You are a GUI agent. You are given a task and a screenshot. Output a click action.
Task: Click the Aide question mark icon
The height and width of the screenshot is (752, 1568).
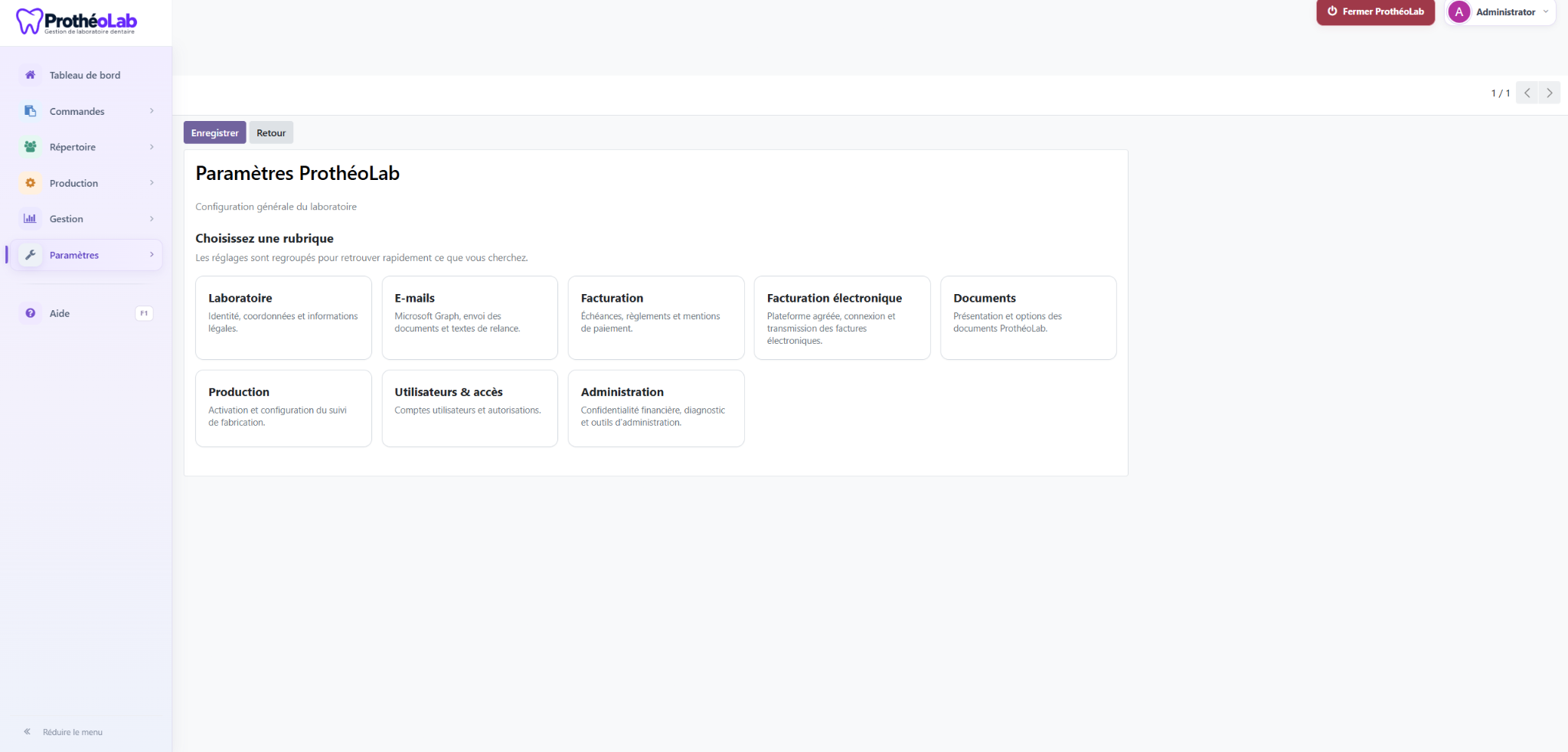pos(31,313)
